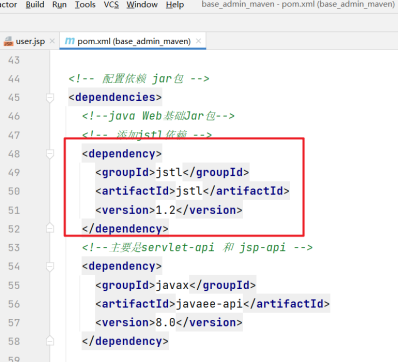Click the version 1.2 value
This screenshot has height=362, width=399.
166,210
